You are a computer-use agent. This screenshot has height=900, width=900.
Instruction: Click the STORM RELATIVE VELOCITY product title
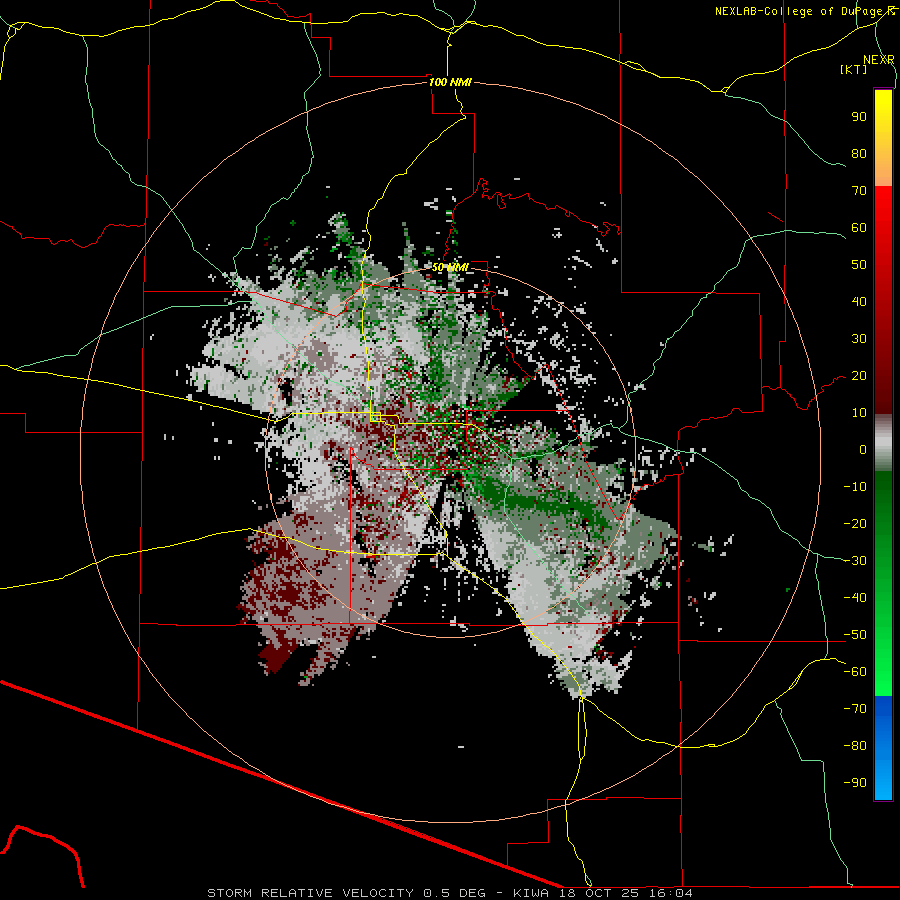(311, 893)
